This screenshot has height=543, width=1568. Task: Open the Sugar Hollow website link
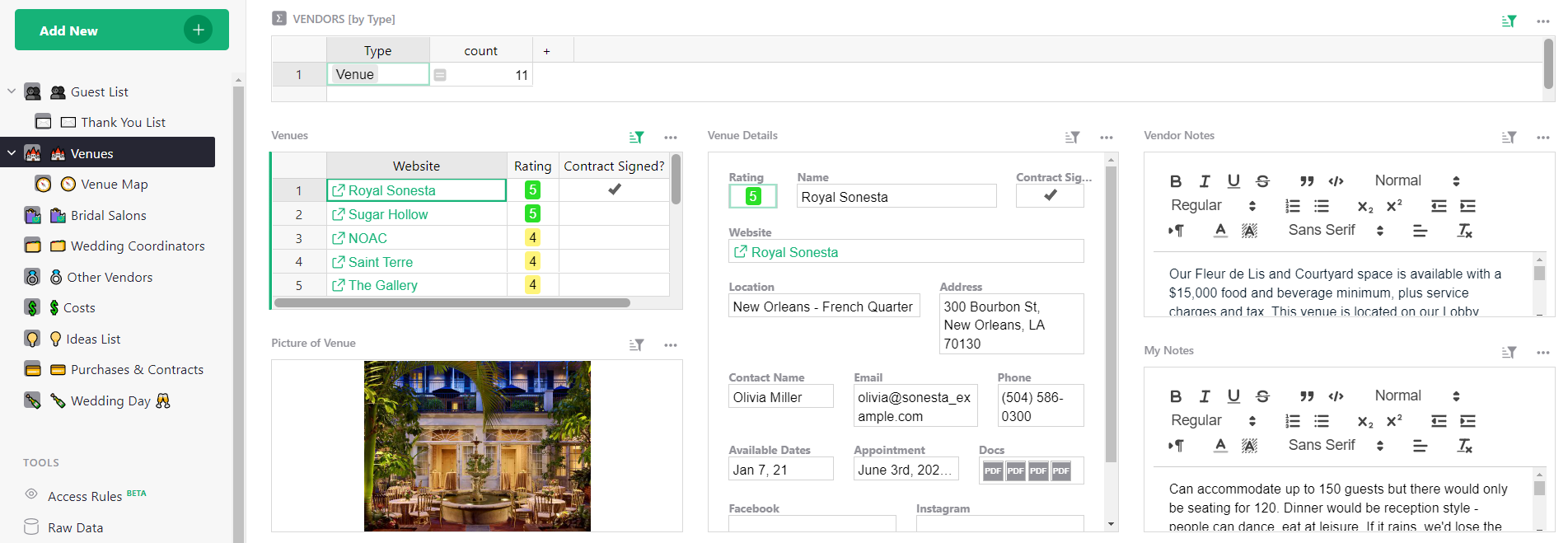387,214
